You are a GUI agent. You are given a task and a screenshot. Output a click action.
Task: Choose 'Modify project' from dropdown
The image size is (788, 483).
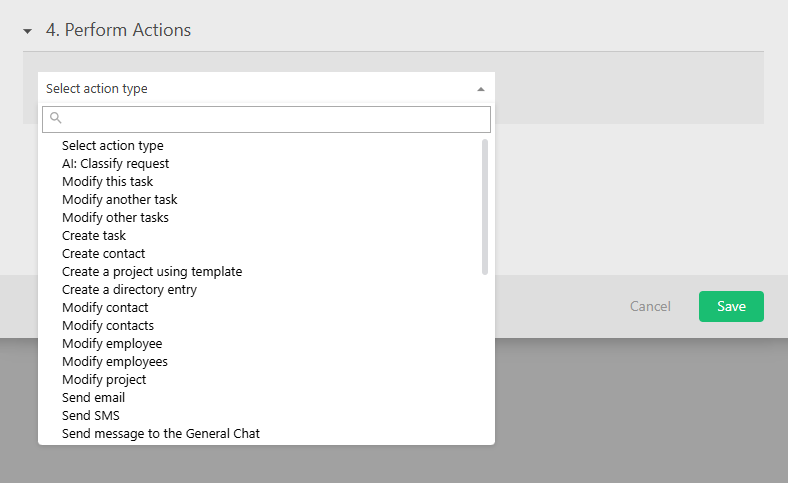(x=104, y=380)
